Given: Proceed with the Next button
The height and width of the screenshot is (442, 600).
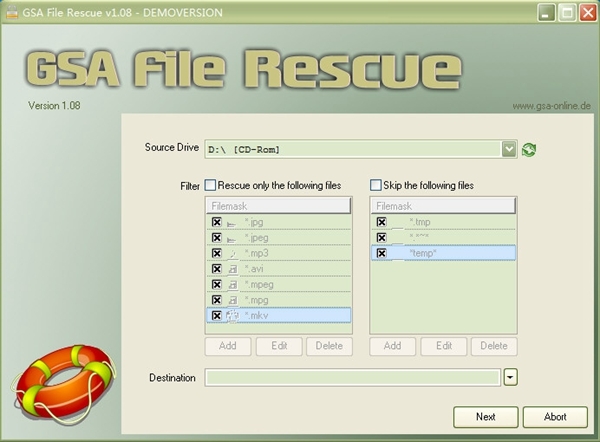Looking at the screenshot, I should (486, 417).
